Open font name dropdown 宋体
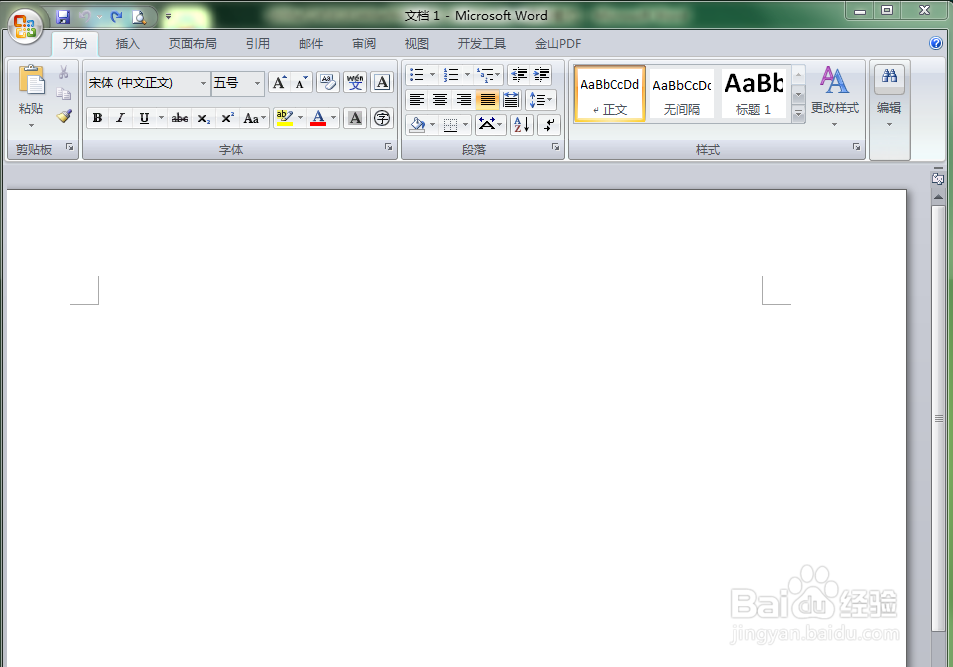 203,83
